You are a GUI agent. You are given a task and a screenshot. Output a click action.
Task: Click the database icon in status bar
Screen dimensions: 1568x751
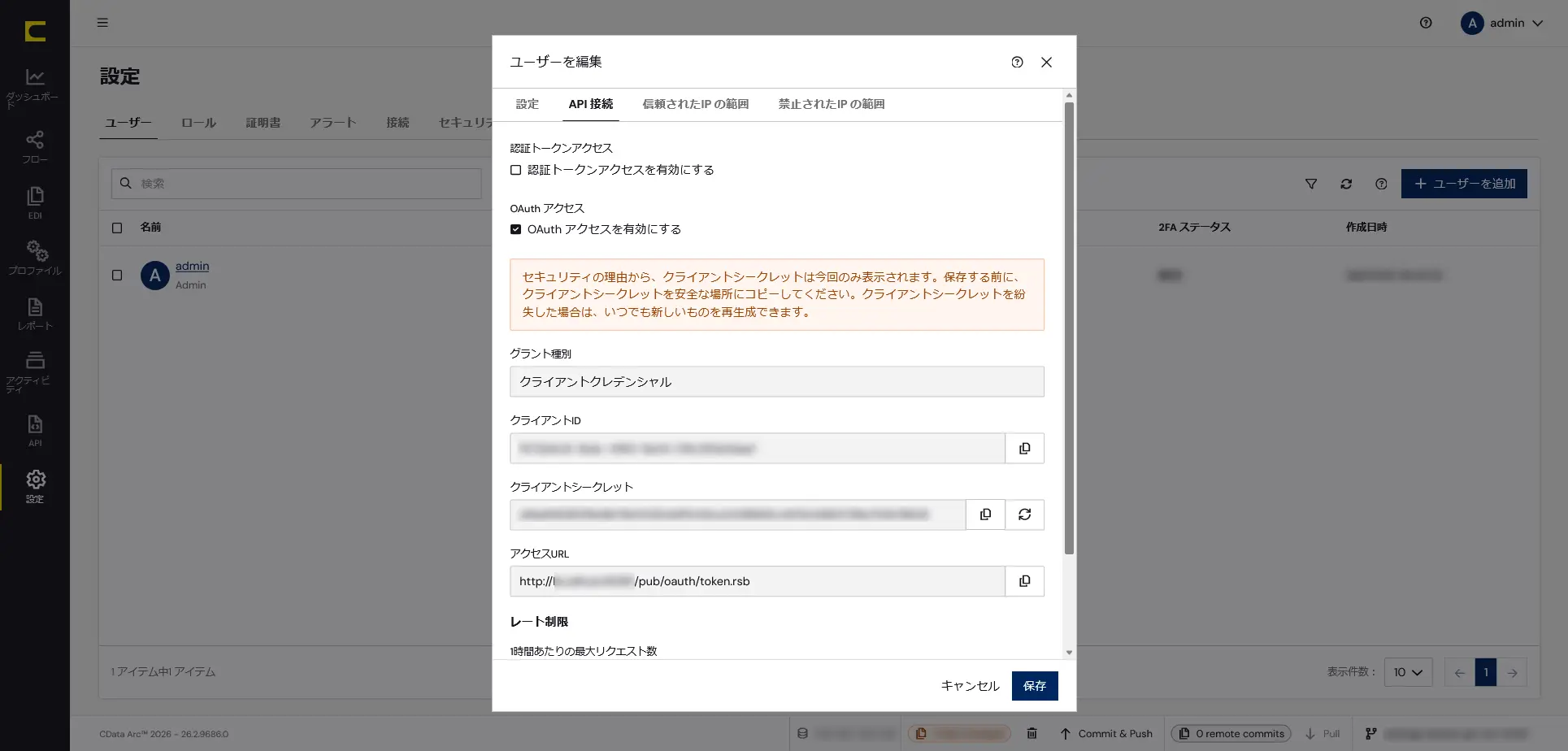[802, 733]
